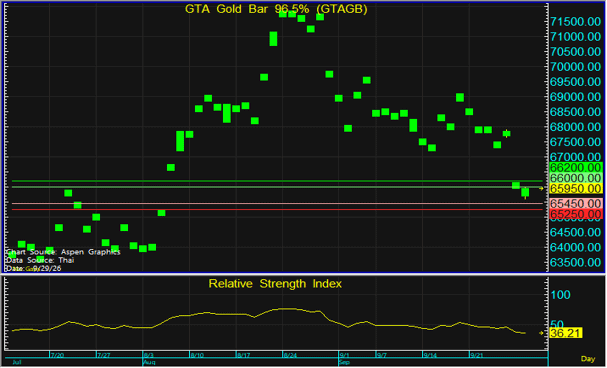
Task: Select the 69500.00 price axis label
Action: [x=576, y=82]
